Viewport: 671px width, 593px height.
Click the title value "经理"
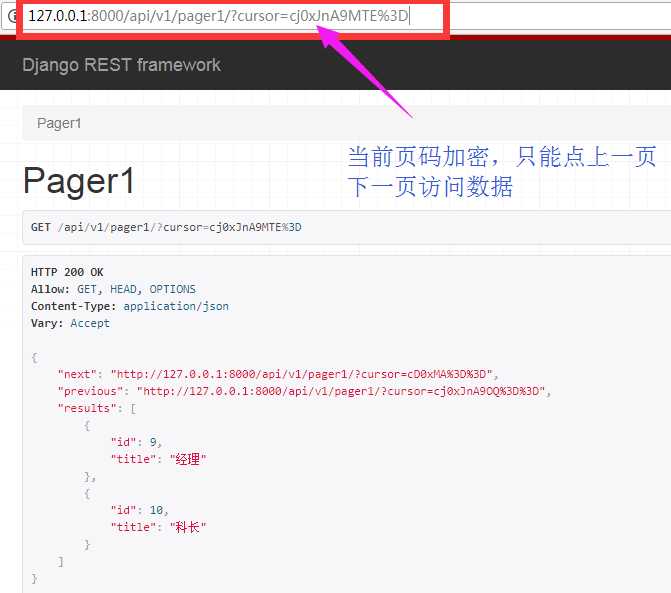coord(188,459)
